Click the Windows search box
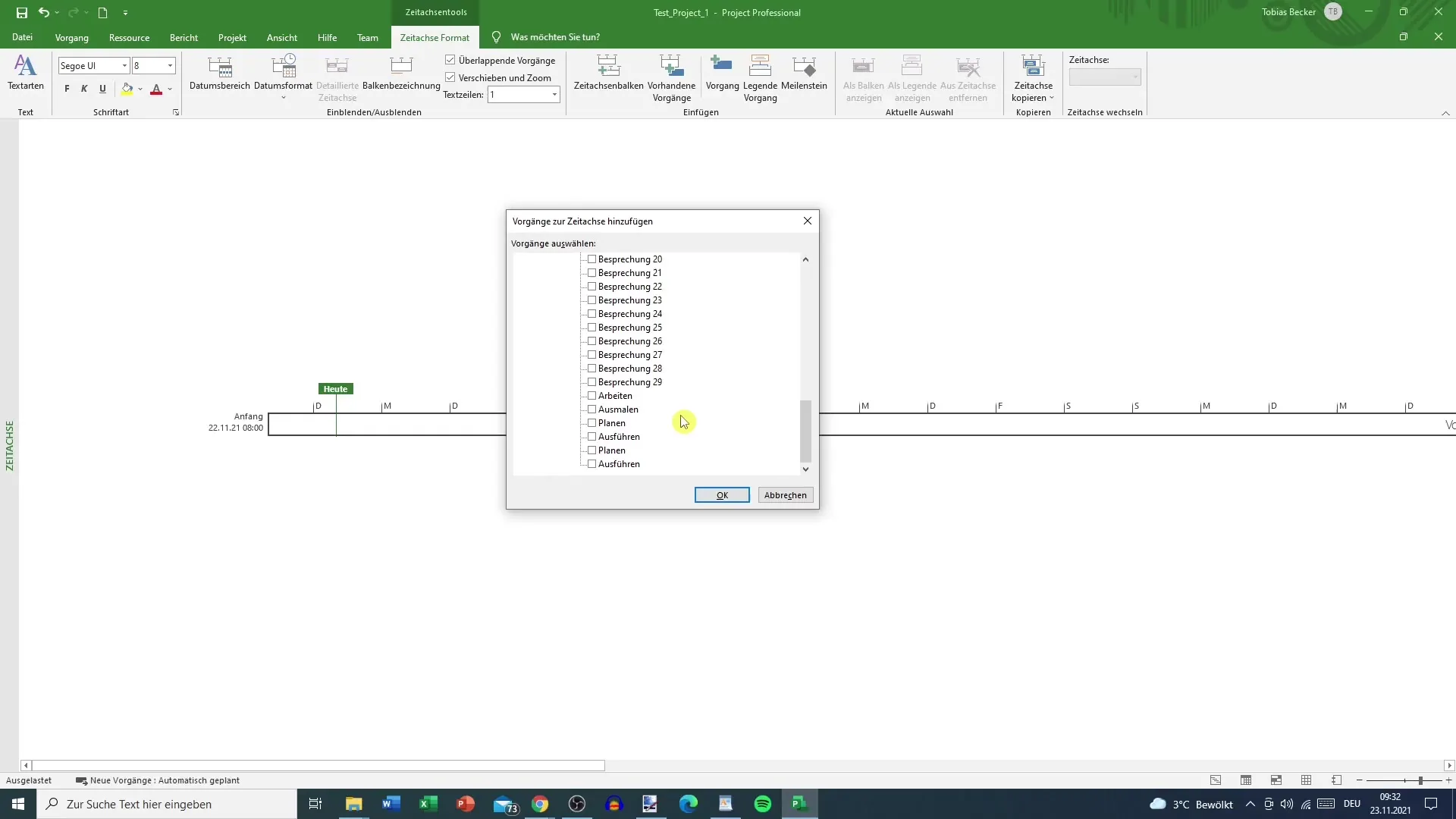The image size is (1456, 819). 167,804
